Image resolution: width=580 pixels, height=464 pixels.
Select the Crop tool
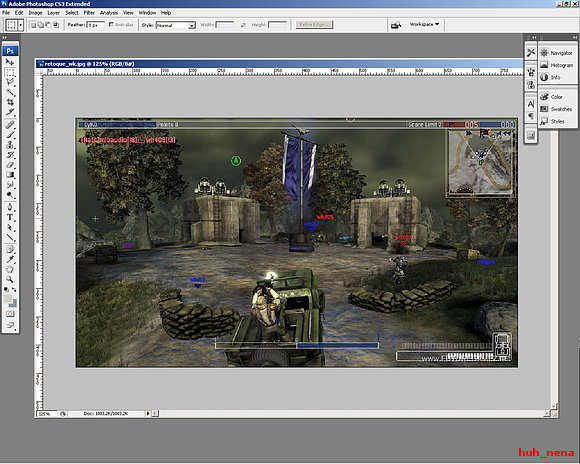tap(10, 102)
